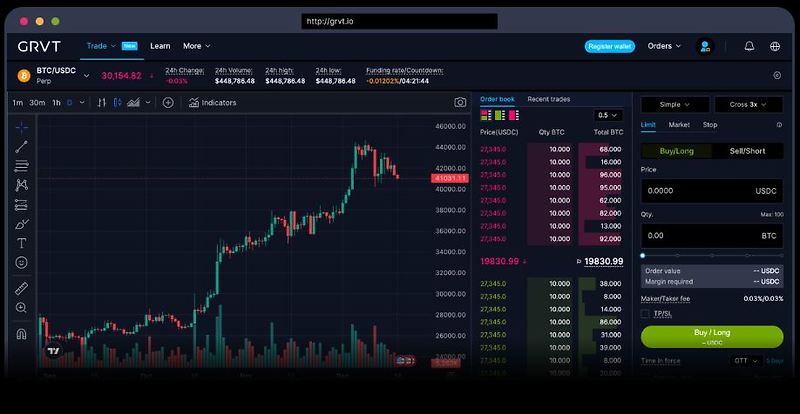Switch to Recent trades tab

click(549, 99)
